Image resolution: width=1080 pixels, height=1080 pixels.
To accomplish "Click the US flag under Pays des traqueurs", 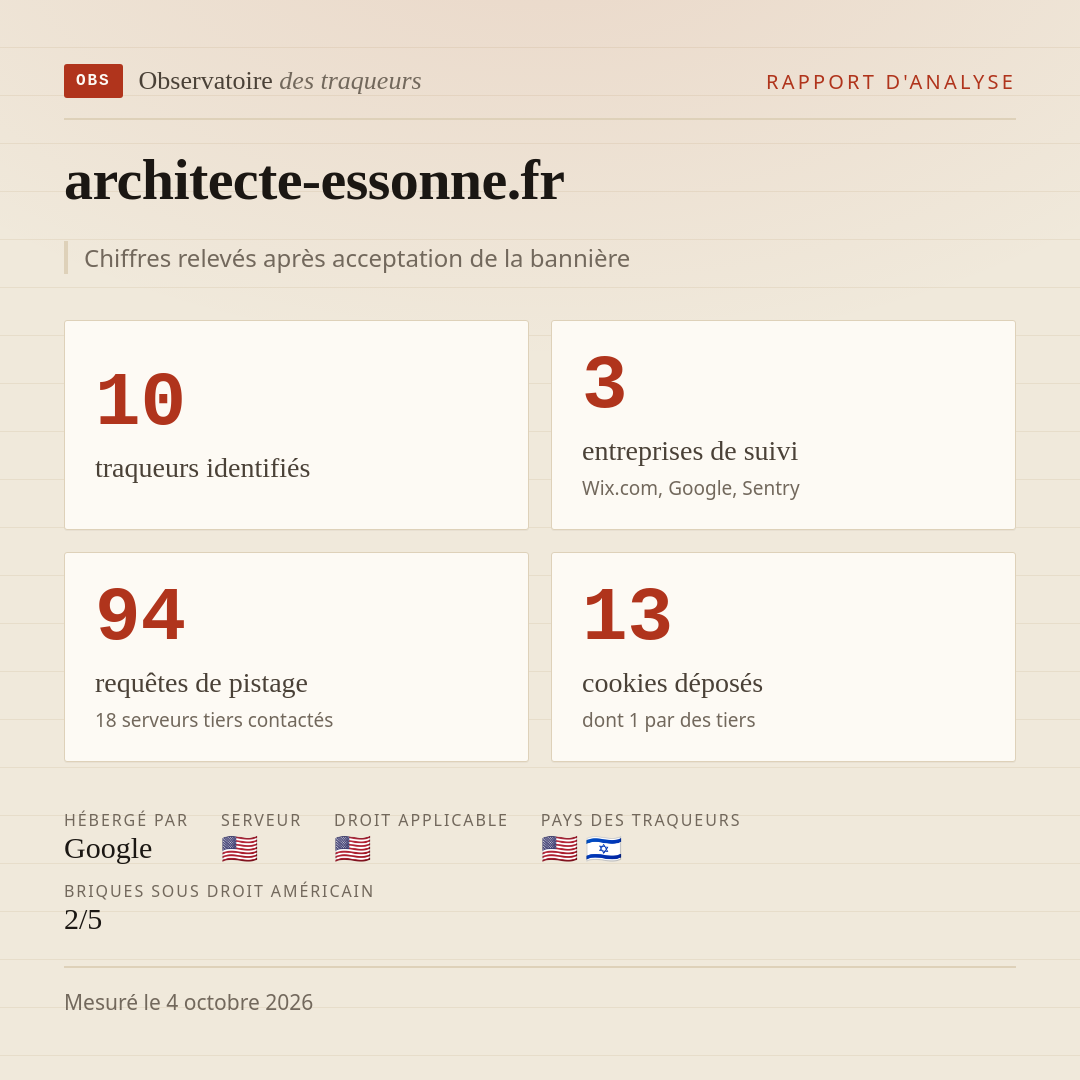I will (559, 849).
